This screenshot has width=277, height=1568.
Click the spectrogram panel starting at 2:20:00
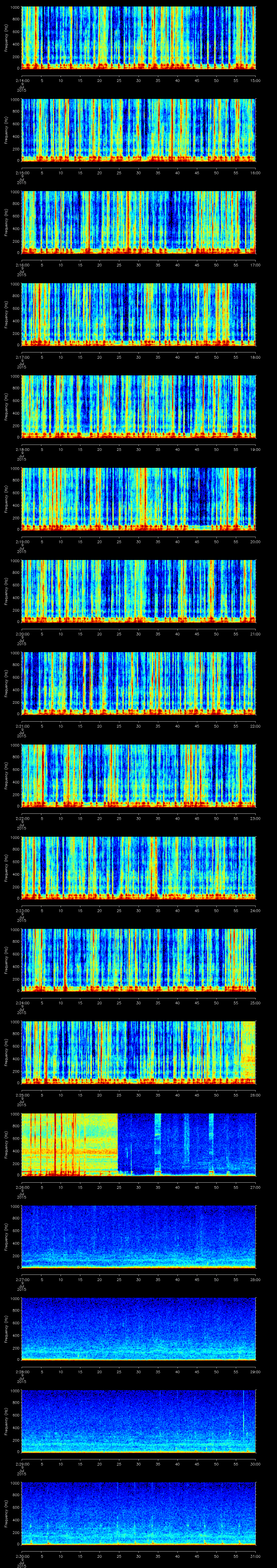[138, 591]
